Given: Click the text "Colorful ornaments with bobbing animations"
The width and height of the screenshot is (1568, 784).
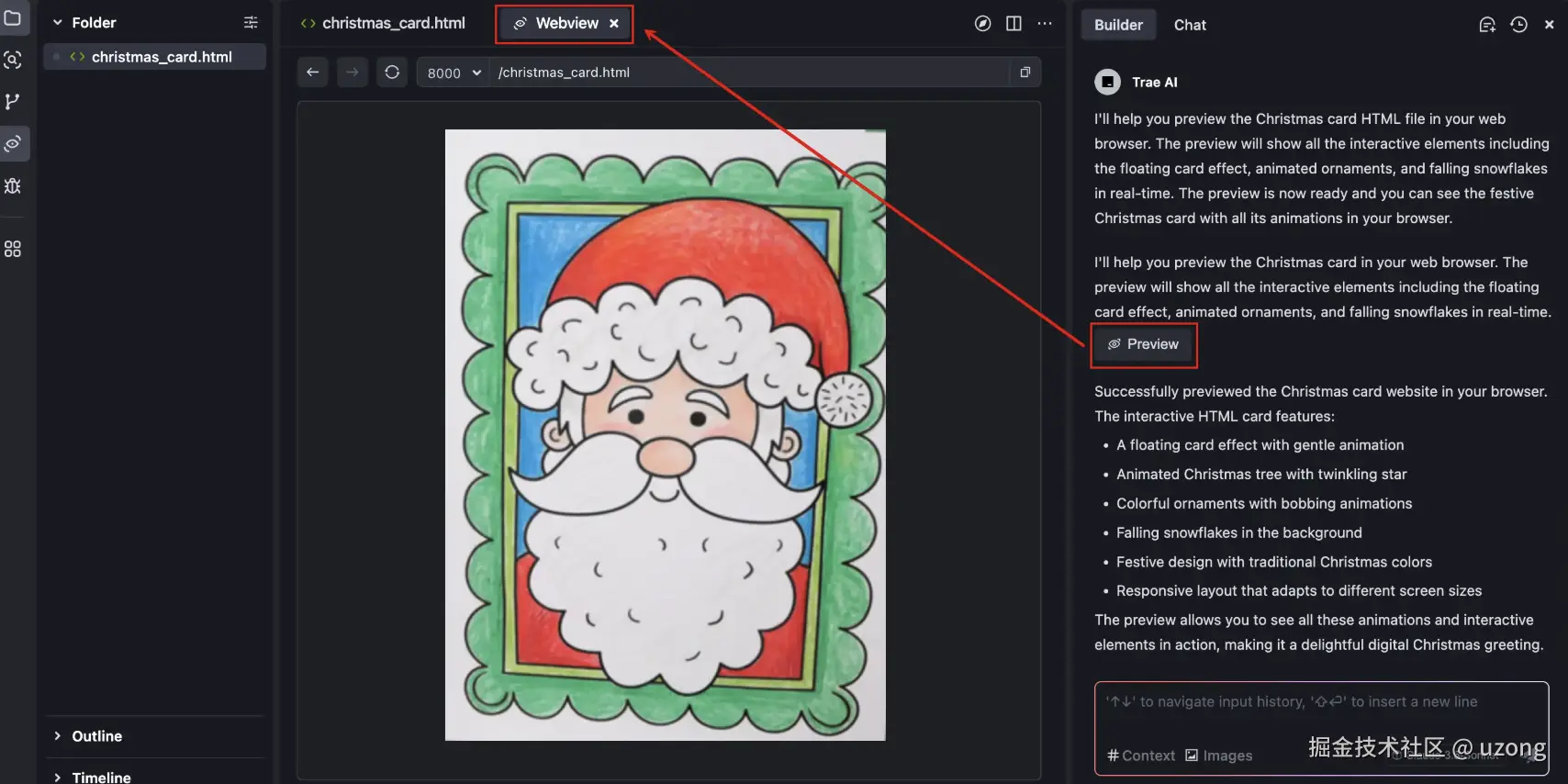Looking at the screenshot, I should (1264, 504).
